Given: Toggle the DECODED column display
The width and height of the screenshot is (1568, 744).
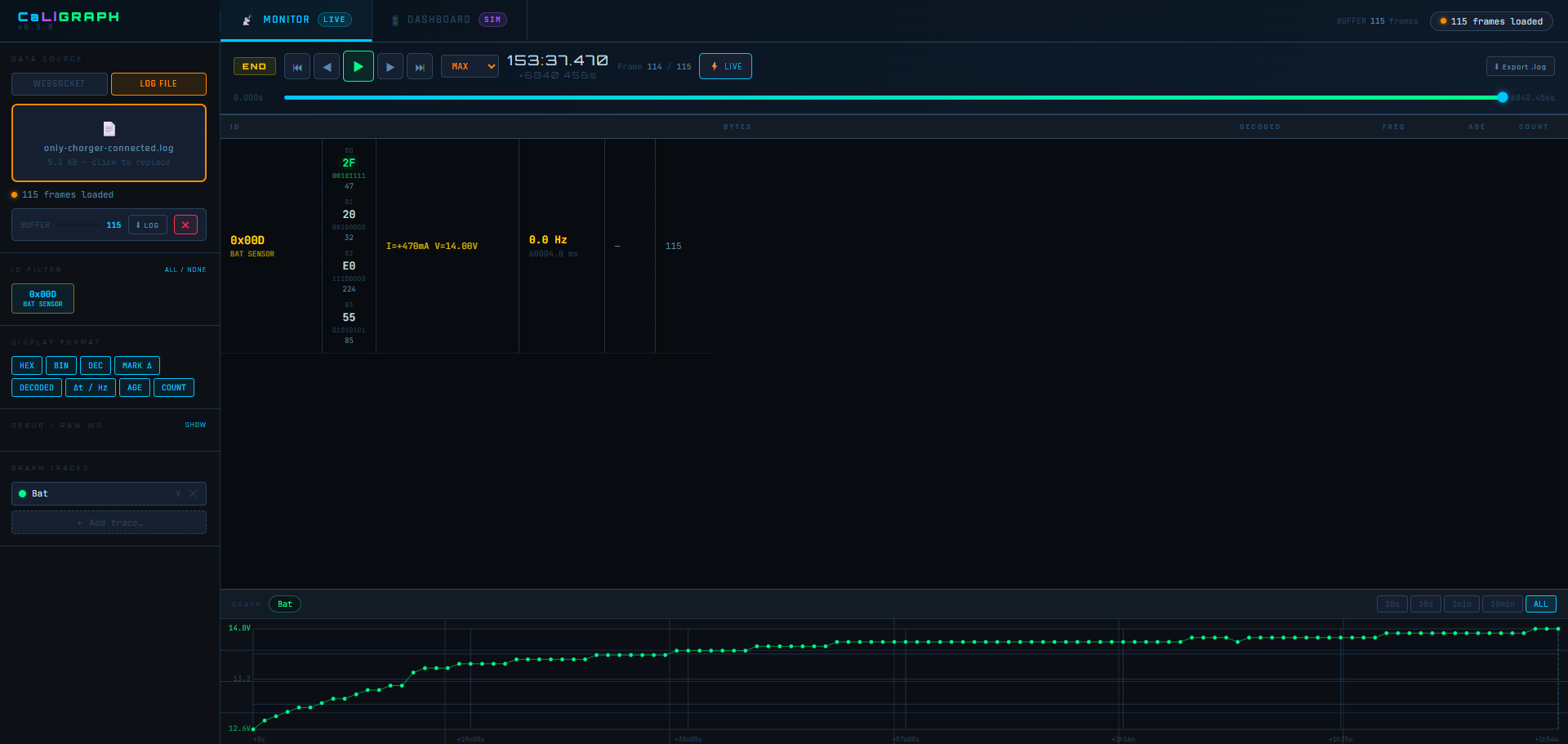Looking at the screenshot, I should click(37, 388).
